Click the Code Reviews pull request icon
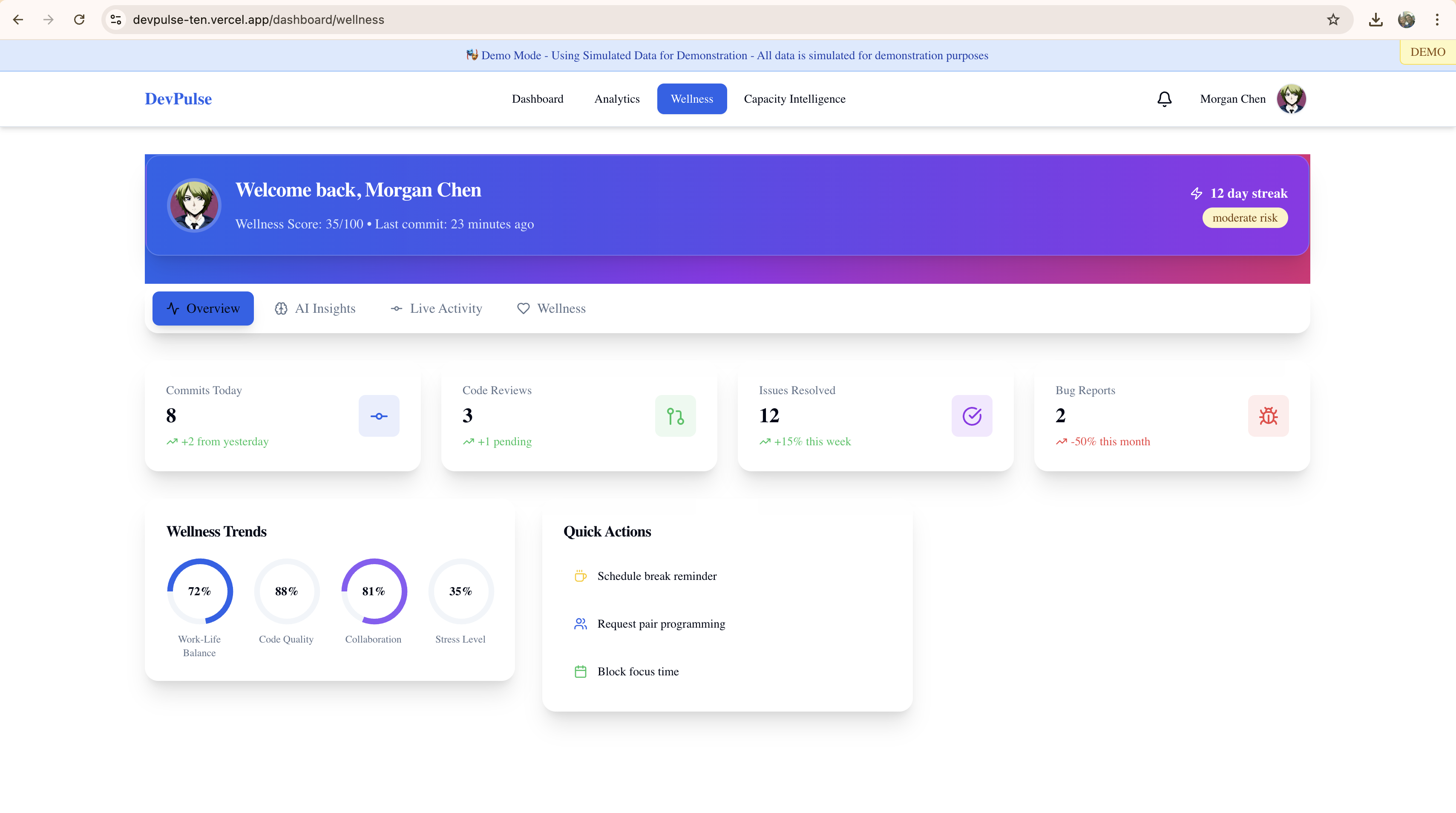The image size is (1456, 813). 675,416
